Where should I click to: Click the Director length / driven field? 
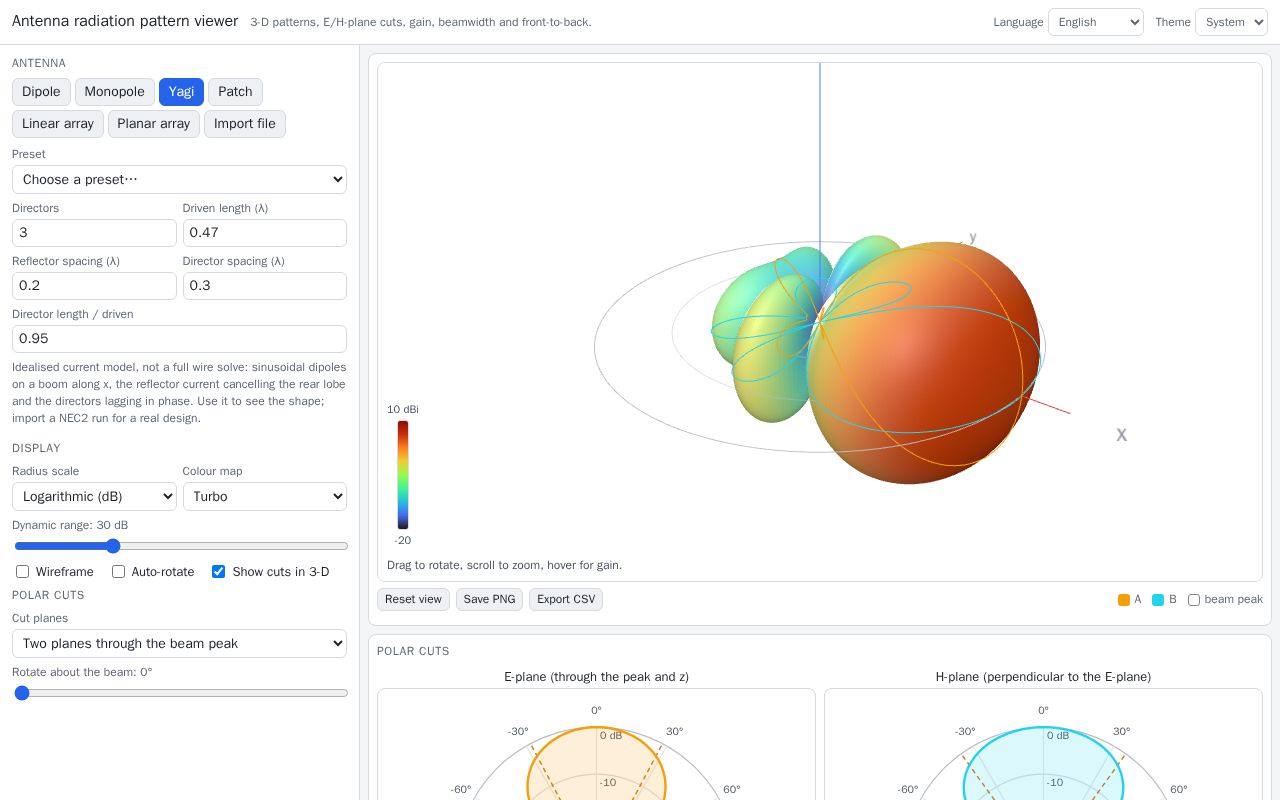[179, 339]
